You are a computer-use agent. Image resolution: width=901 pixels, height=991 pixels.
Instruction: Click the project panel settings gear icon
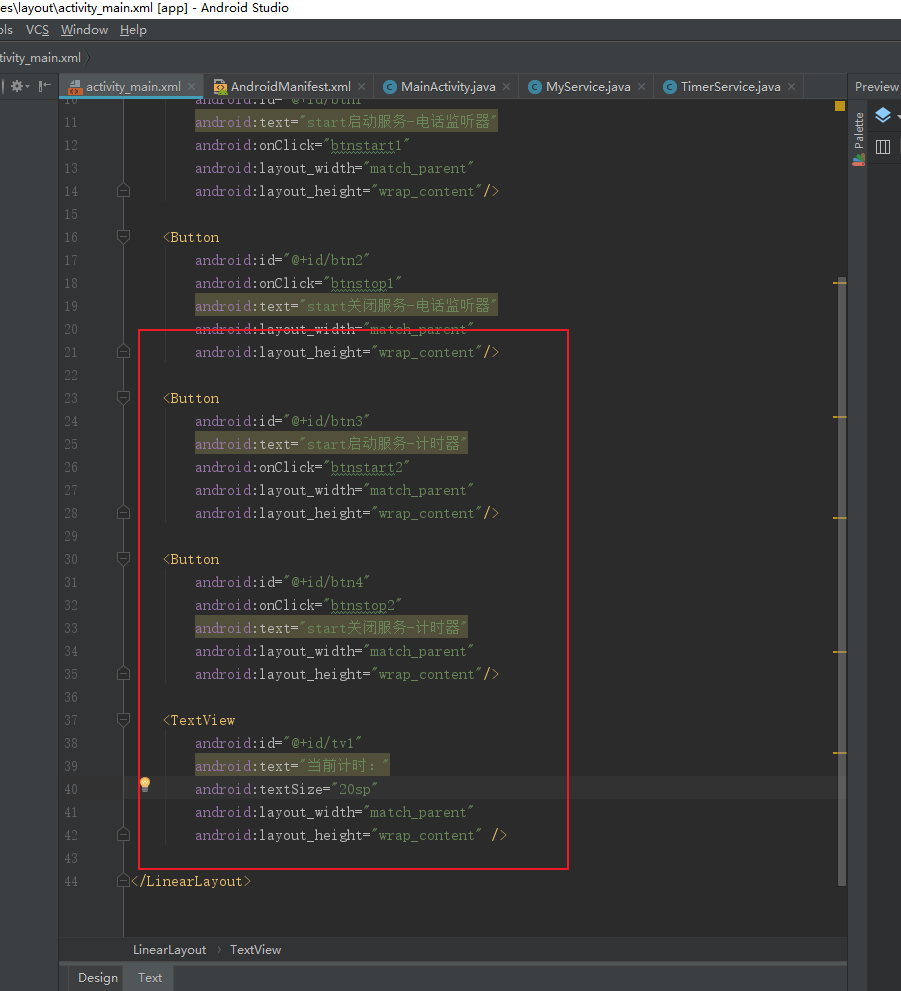(x=17, y=87)
